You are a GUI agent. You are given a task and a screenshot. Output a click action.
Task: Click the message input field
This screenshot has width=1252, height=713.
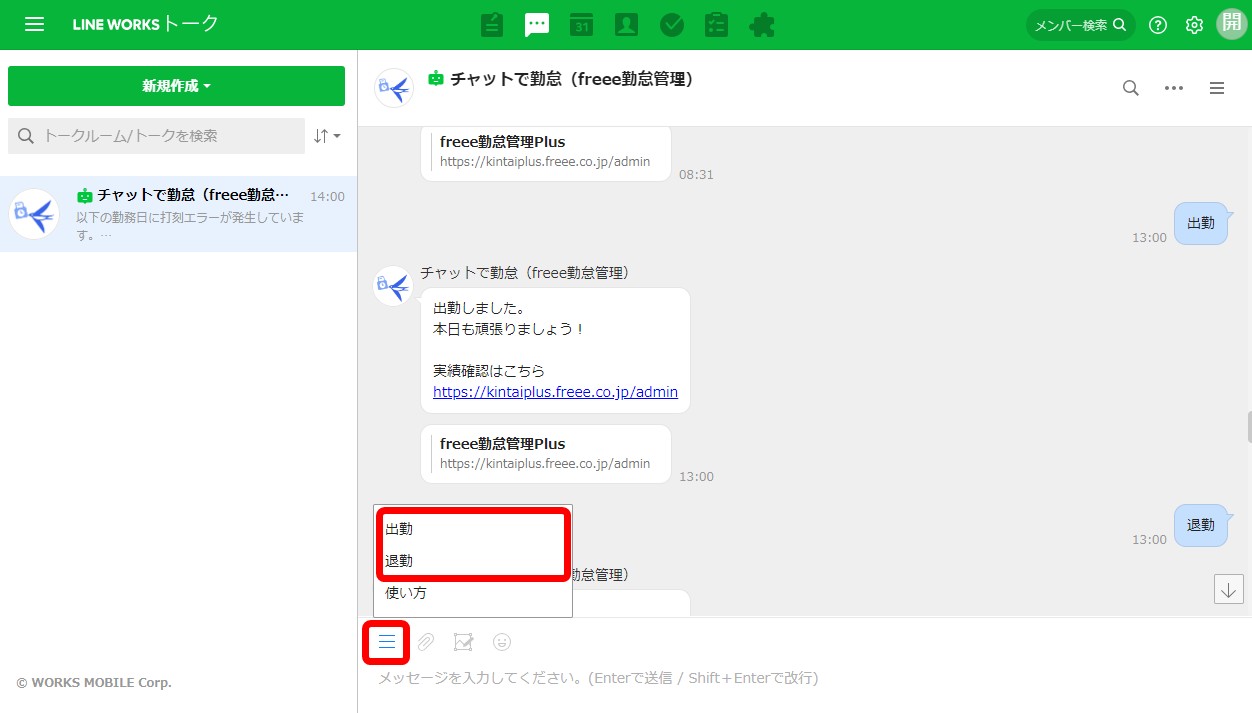click(x=805, y=678)
